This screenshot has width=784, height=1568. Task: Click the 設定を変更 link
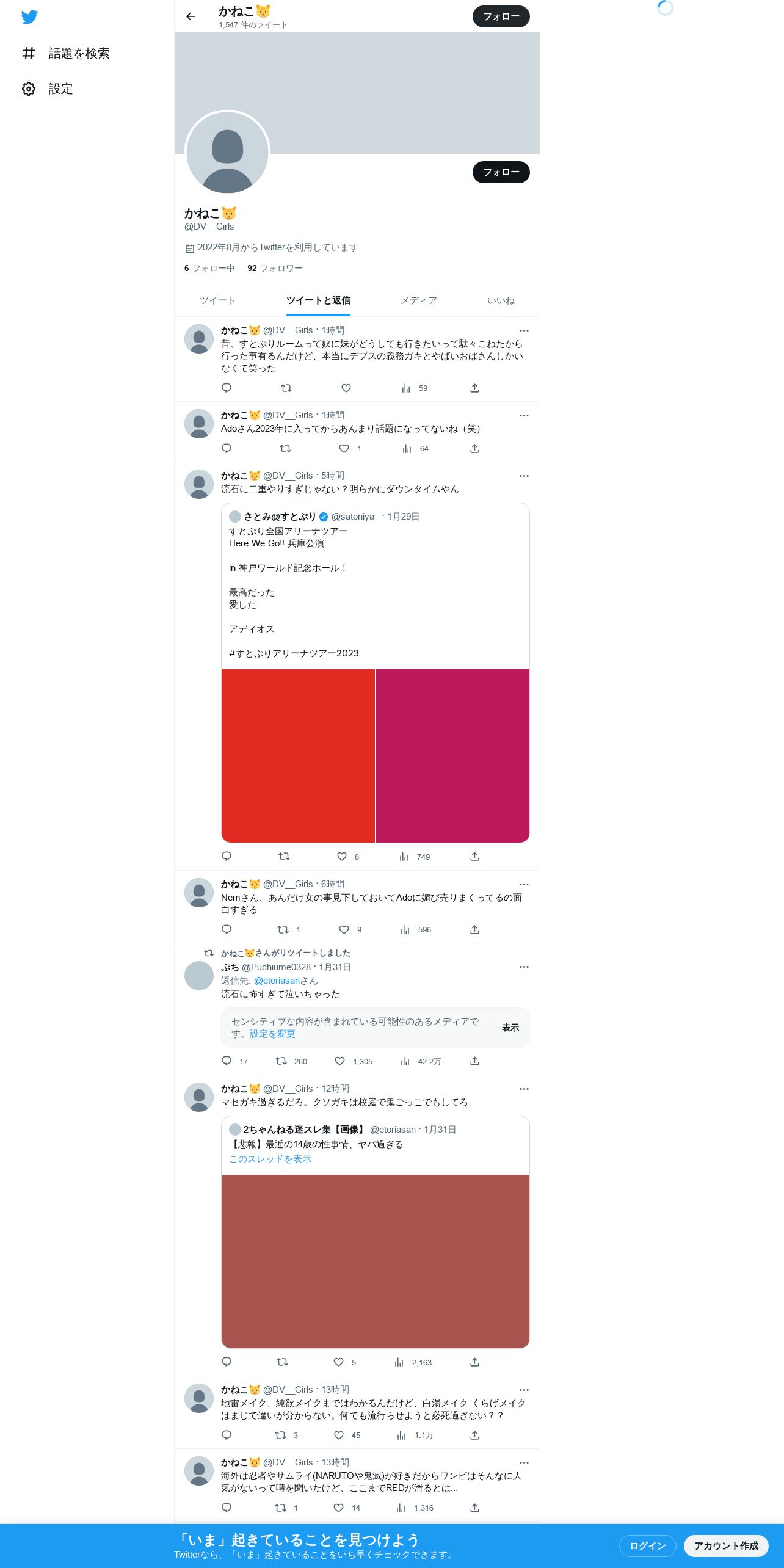pos(272,1034)
